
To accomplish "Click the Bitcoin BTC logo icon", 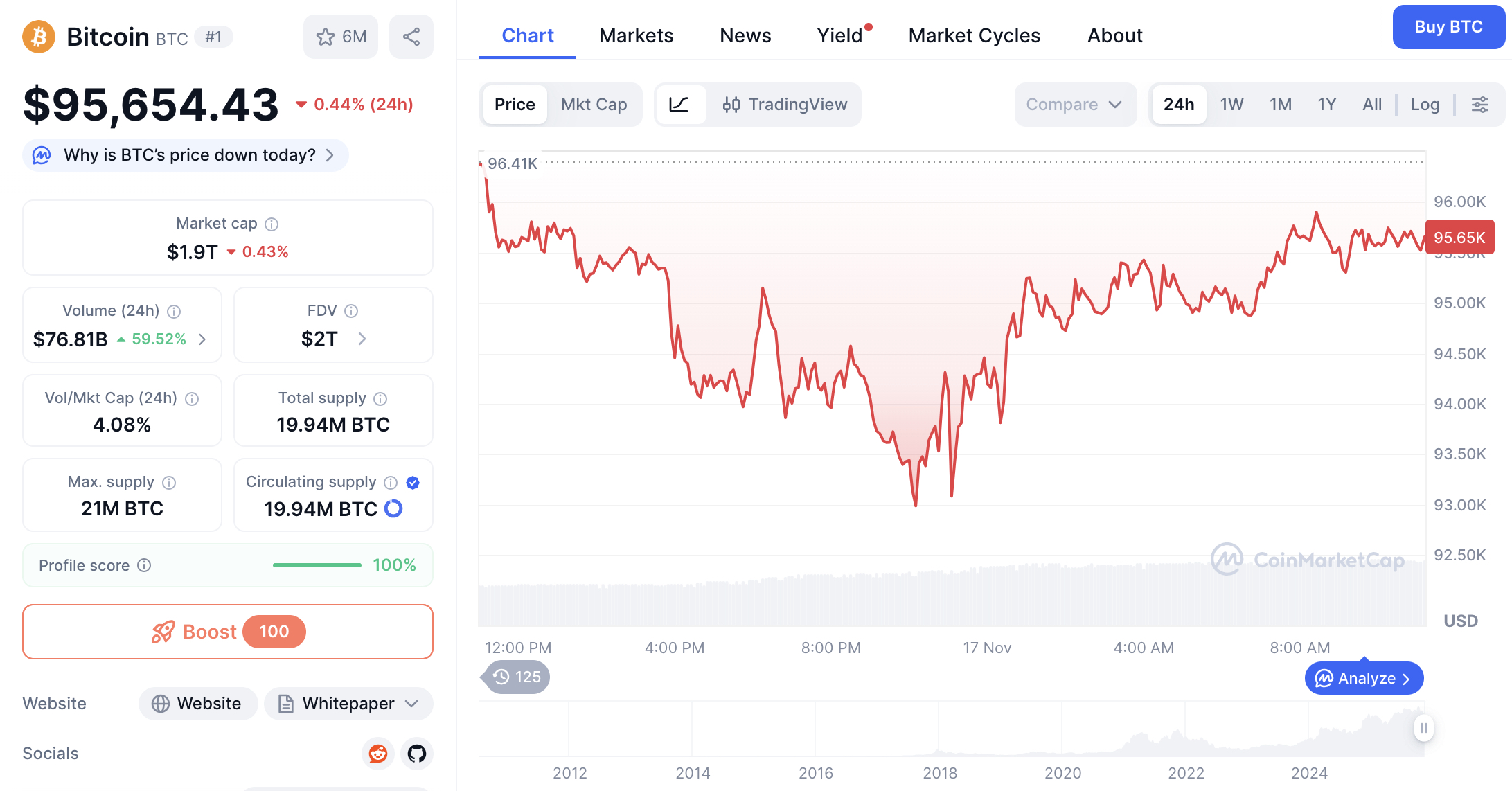I will coord(38,37).
